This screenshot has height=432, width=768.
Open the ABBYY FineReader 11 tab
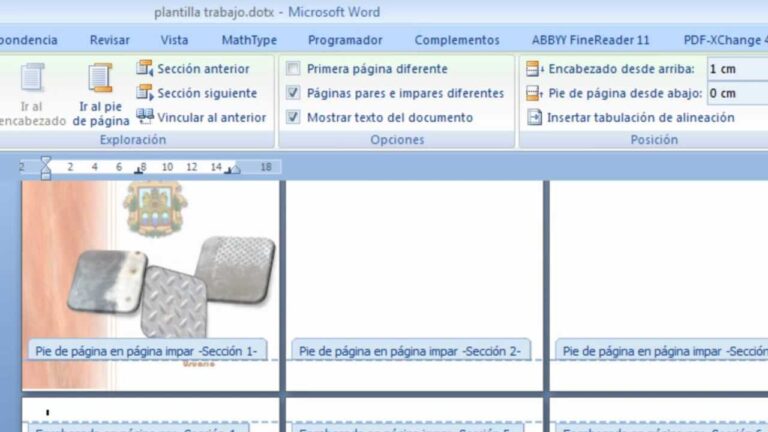point(591,40)
